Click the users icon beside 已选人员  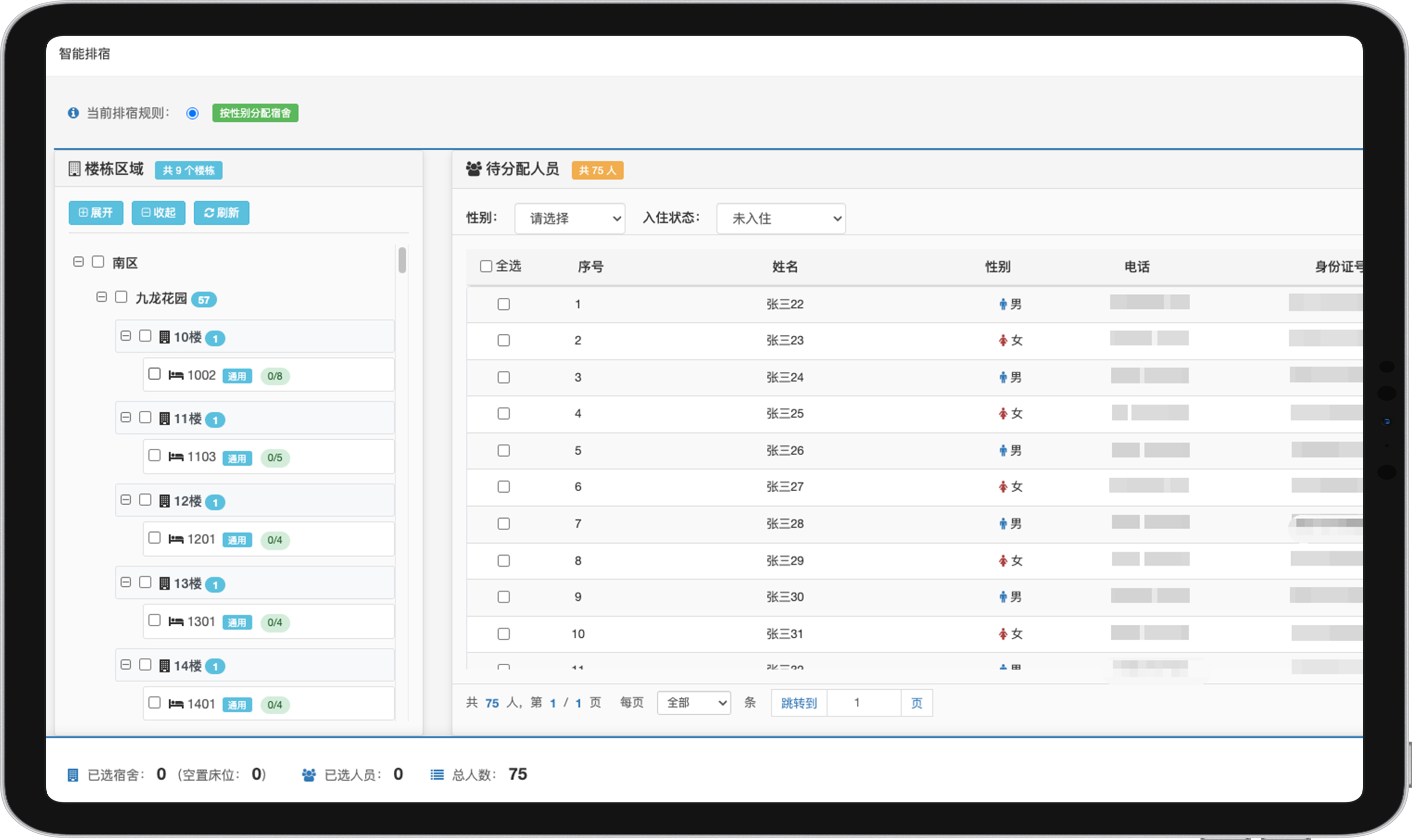(308, 774)
